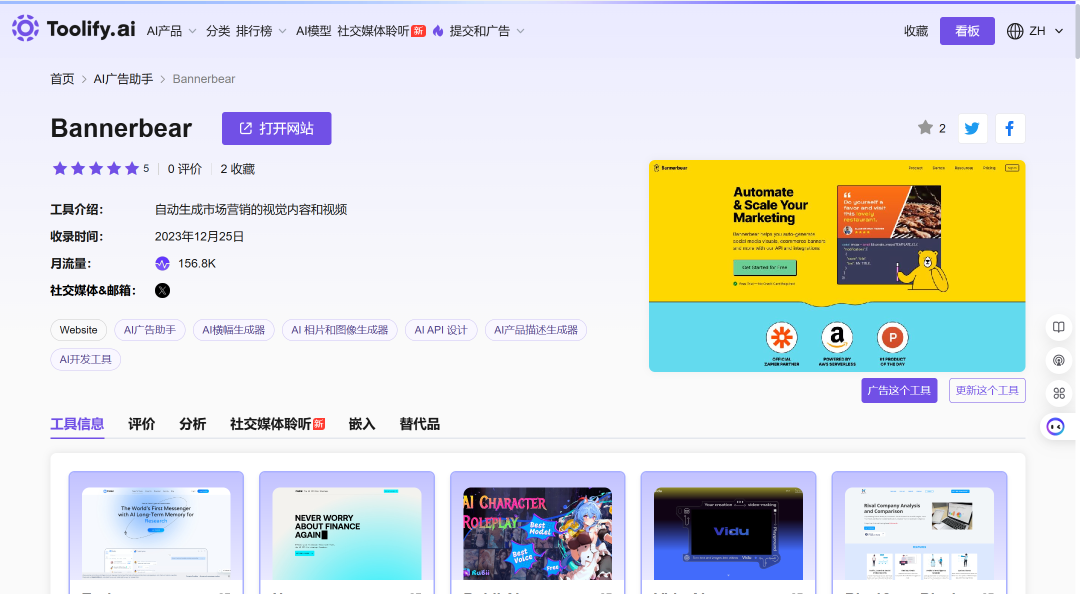The height and width of the screenshot is (594, 1080).
Task: Go to 首页 breadcrumb
Action: [62, 79]
